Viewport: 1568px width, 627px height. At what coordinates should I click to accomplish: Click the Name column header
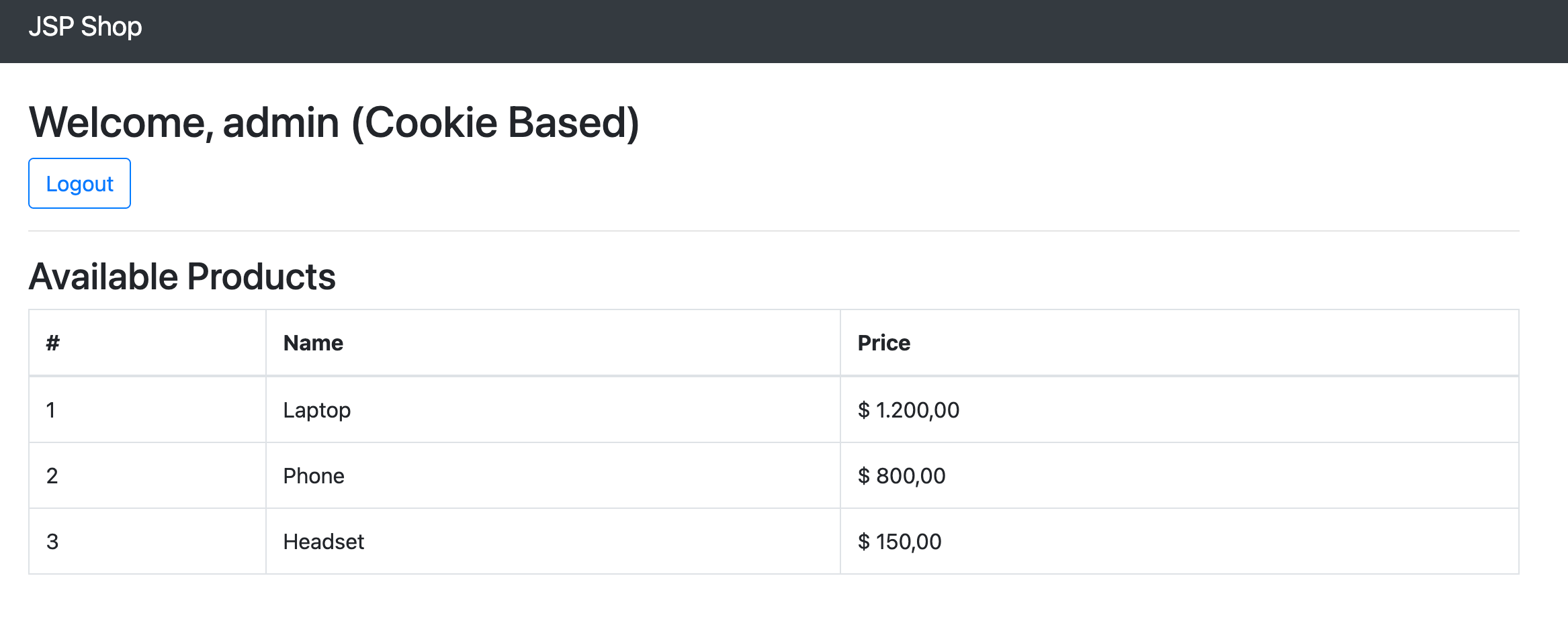coord(553,343)
